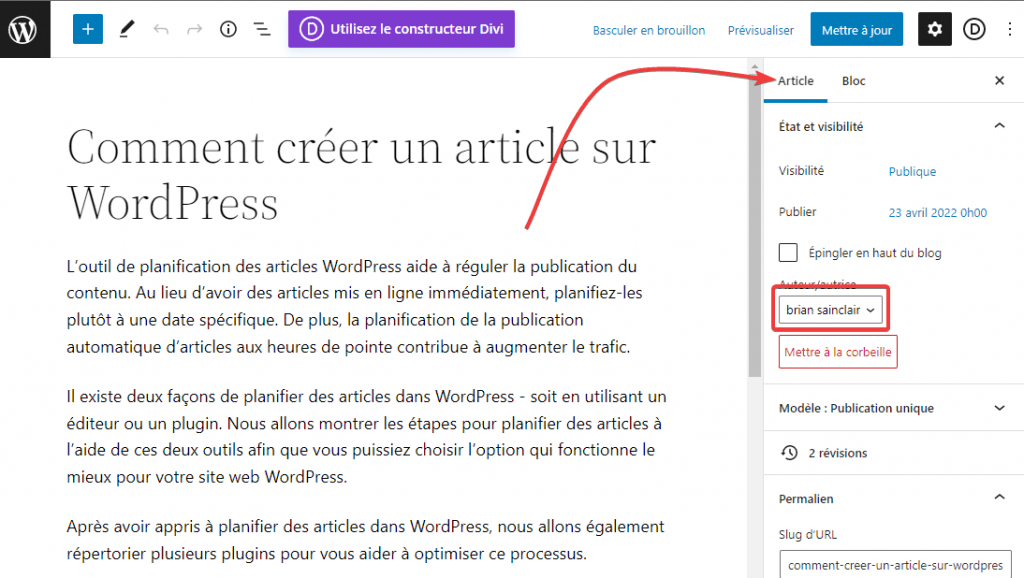The image size is (1024, 578).
Task: Open the block inserter plus button
Action: click(88, 29)
